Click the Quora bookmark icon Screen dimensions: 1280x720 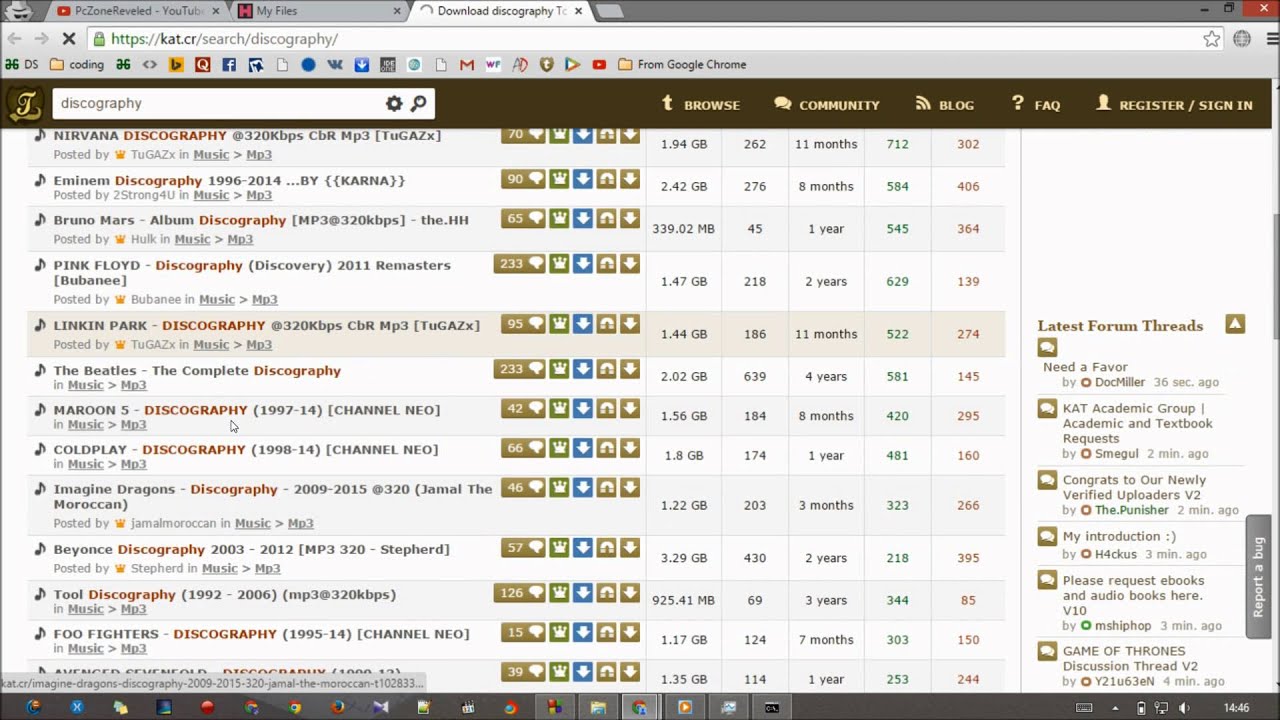click(x=203, y=64)
